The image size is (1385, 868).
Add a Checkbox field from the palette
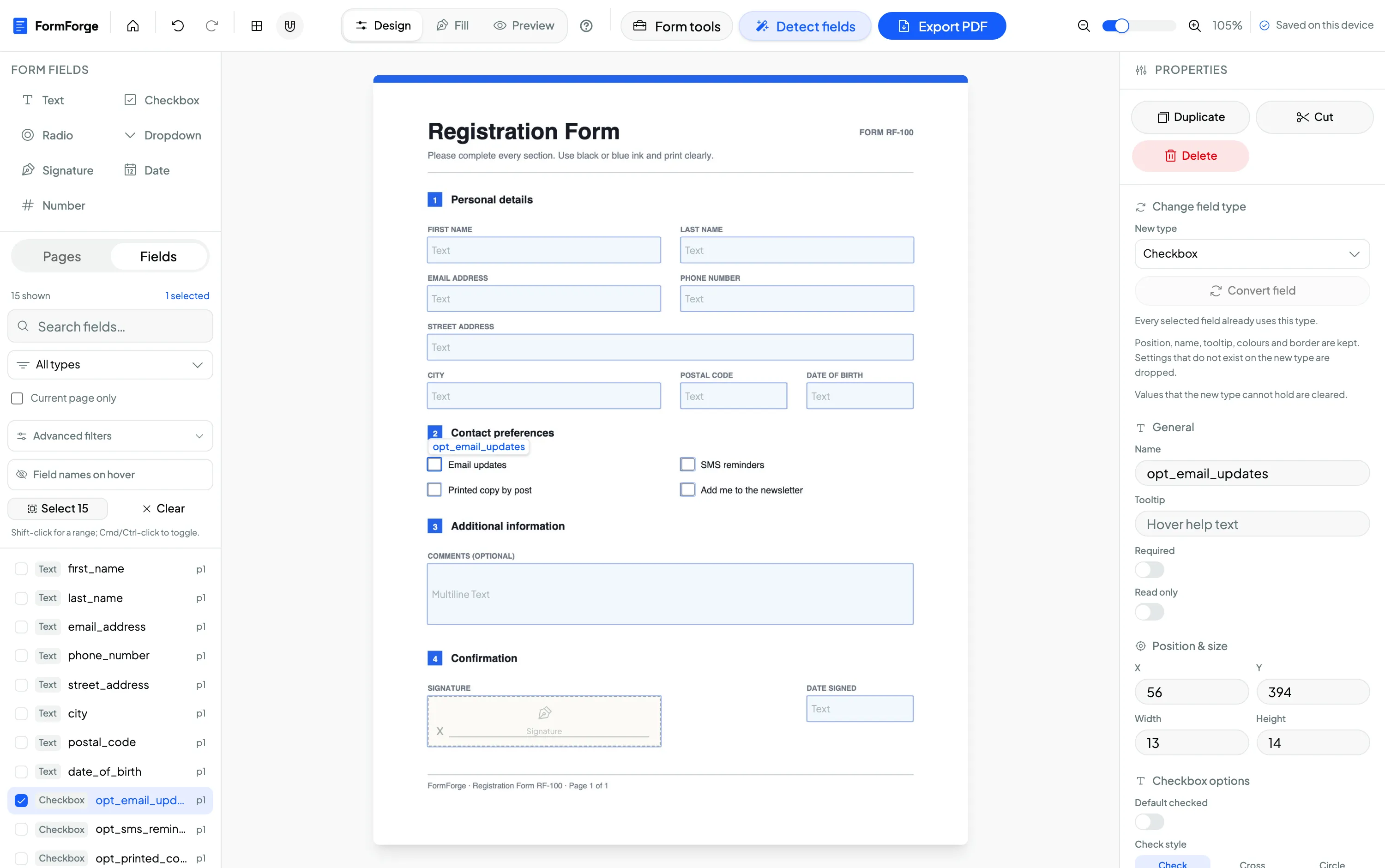[x=162, y=101]
